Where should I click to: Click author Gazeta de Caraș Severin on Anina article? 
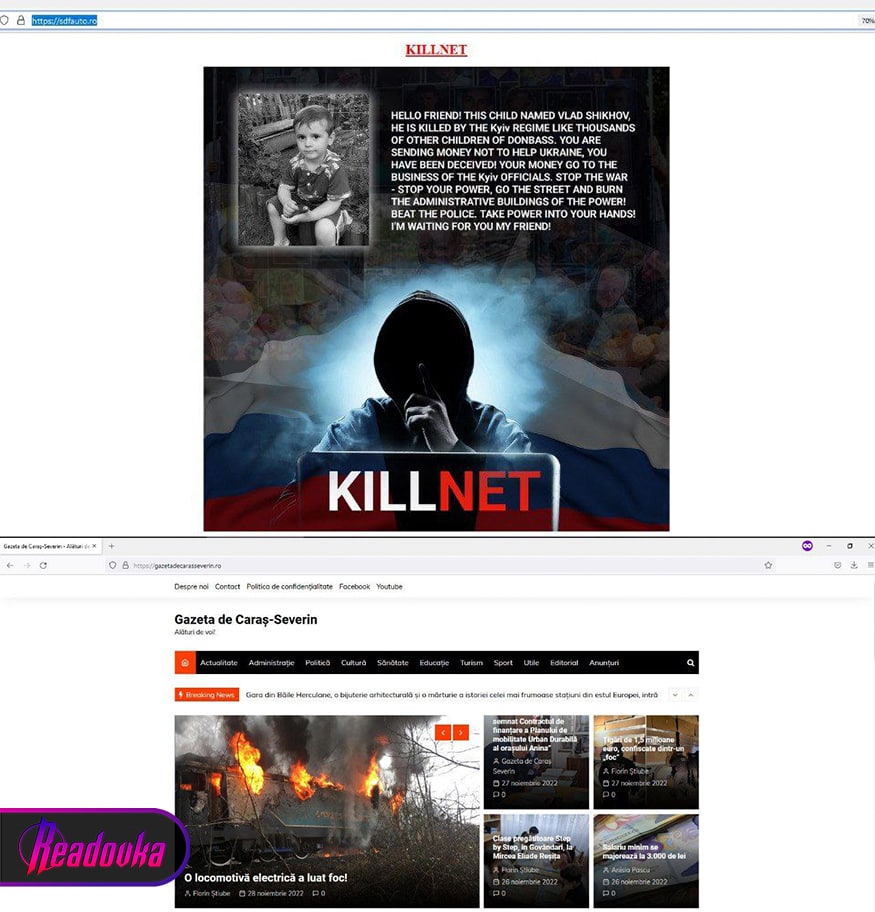522,766
